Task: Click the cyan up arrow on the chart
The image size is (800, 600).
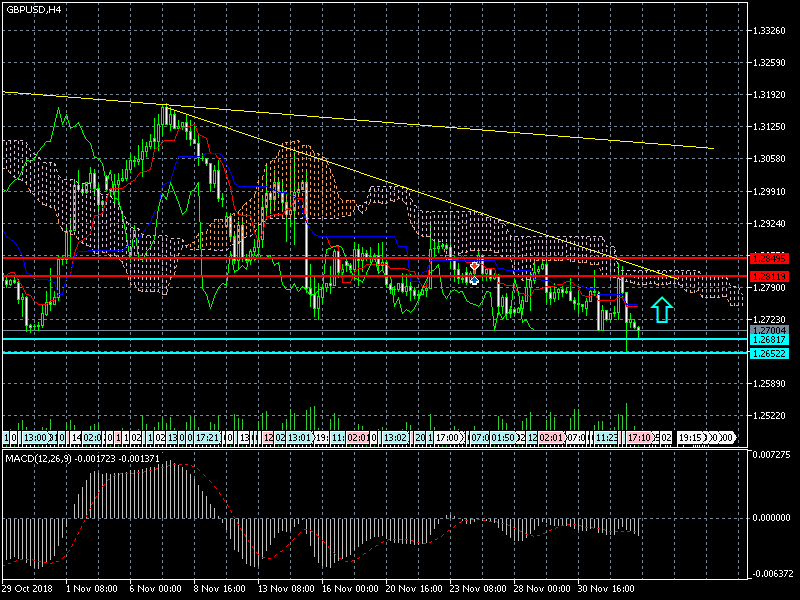Action: [x=662, y=310]
